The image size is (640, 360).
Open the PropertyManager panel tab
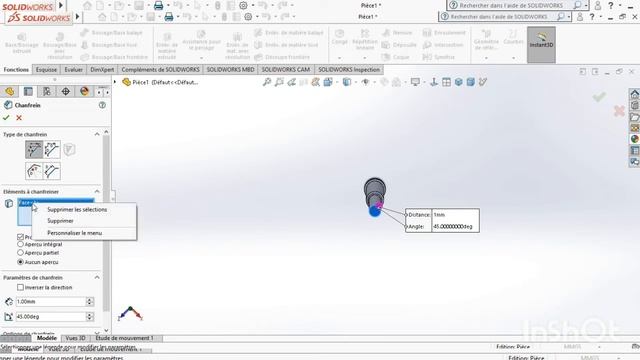click(x=28, y=91)
